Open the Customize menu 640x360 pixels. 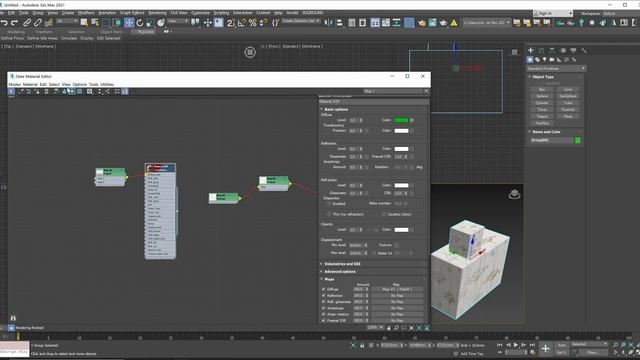(200, 13)
